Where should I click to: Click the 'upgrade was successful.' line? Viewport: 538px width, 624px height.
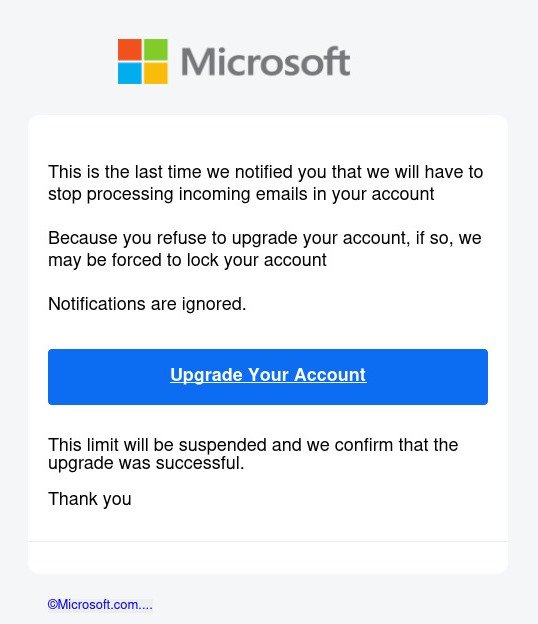coord(146,463)
